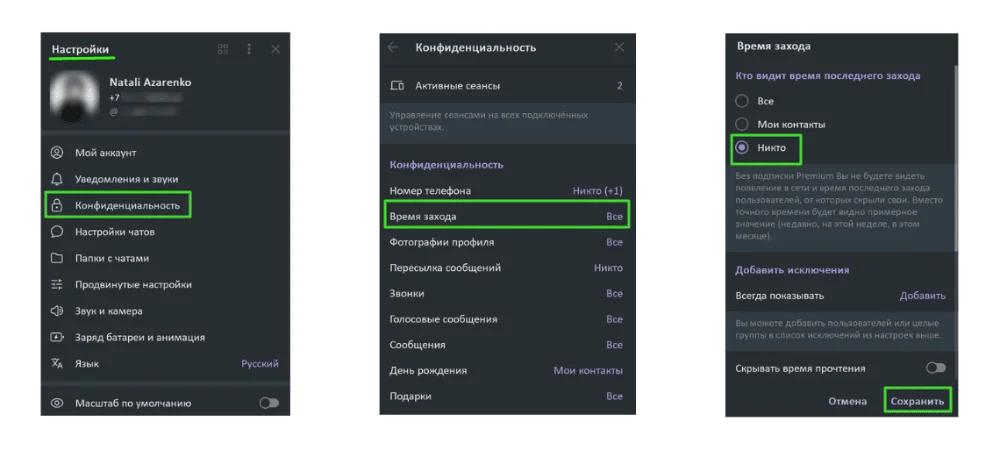Image resolution: width=1000 pixels, height=449 pixels.
Task: Click the notifications bell icon
Action: [57, 179]
